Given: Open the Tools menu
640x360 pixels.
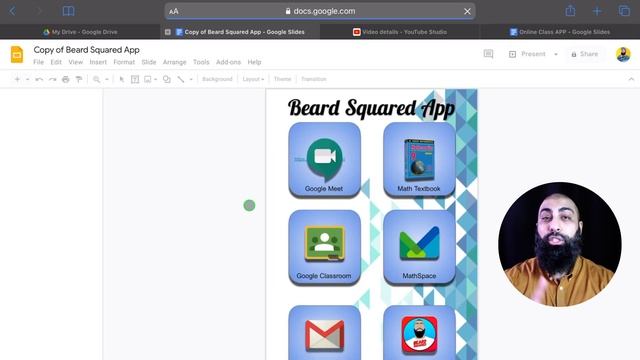Looking at the screenshot, I should tap(201, 62).
